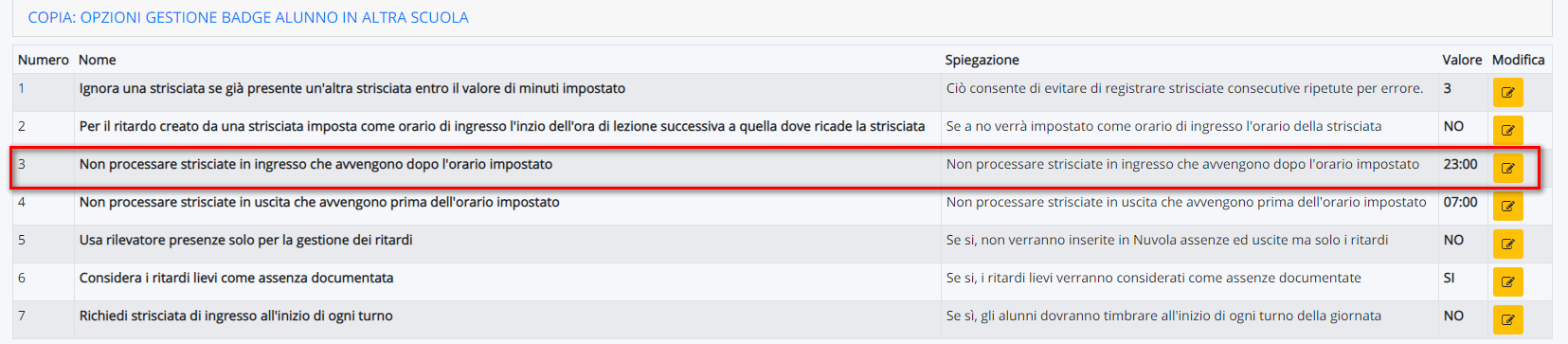The width and height of the screenshot is (1568, 344).
Task: Select row 'Non processare strisciate in ingresso'
Action: [782, 168]
